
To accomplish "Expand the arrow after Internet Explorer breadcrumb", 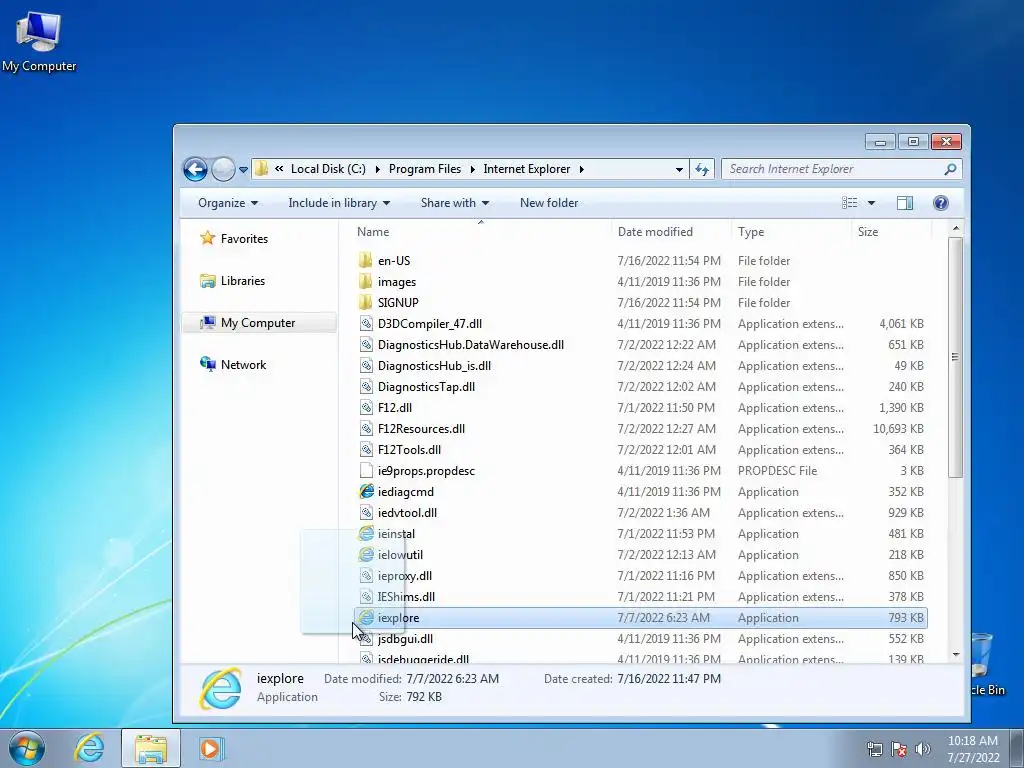I will click(x=581, y=169).
